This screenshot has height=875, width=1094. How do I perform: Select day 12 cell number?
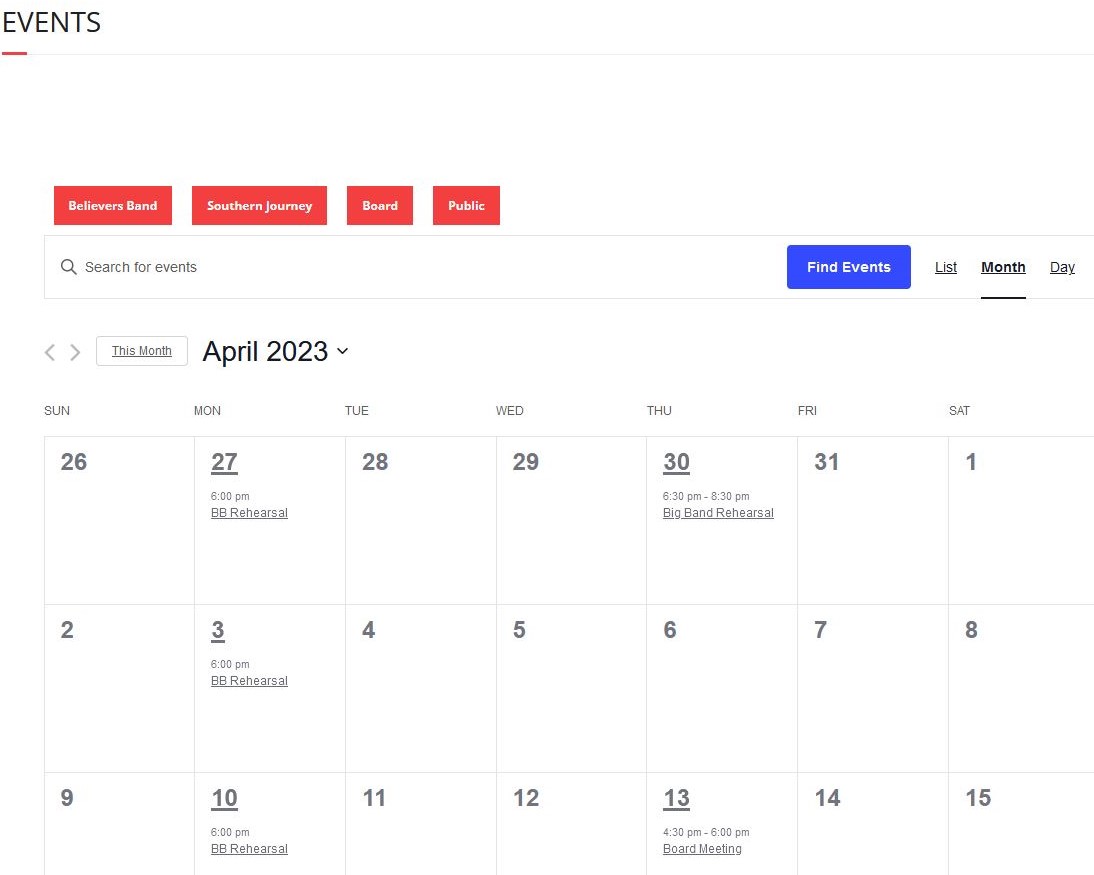coord(525,798)
